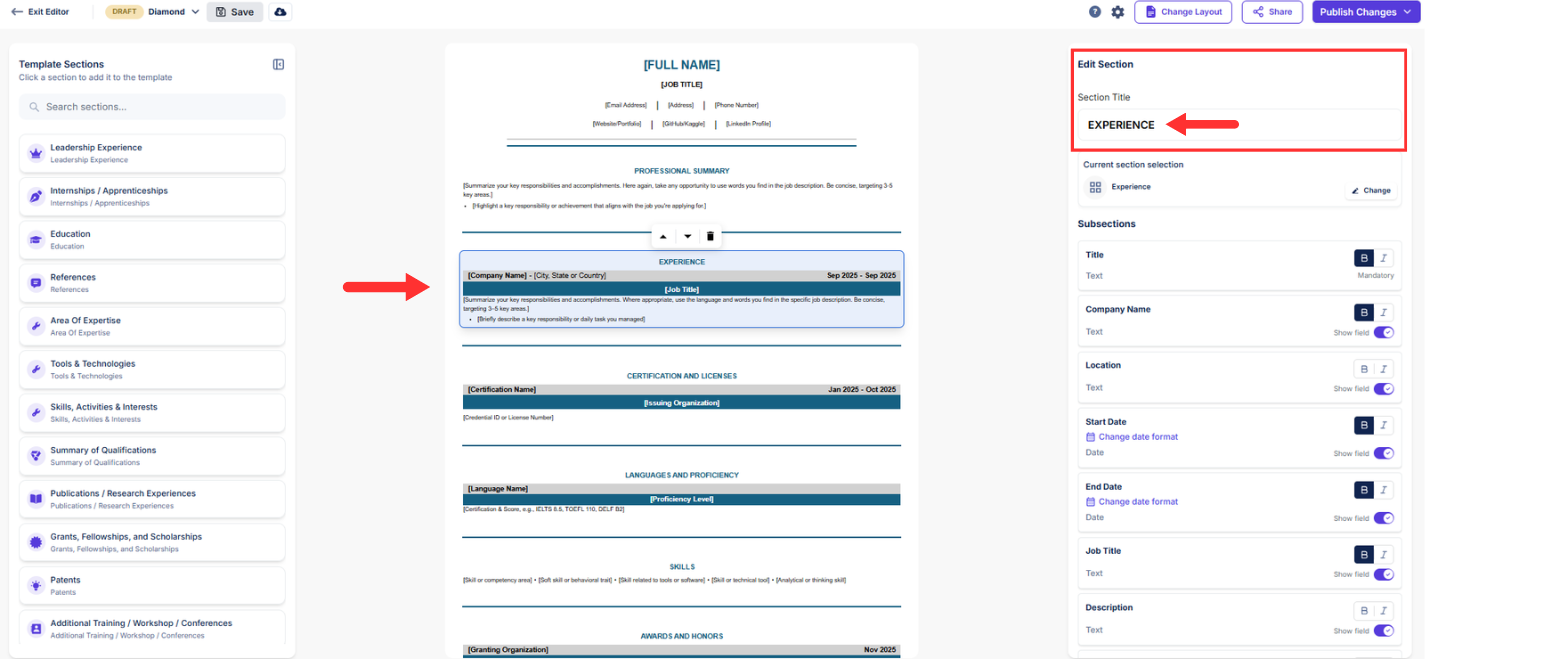Move Experience section up with arrow
1558x659 pixels.
662,236
